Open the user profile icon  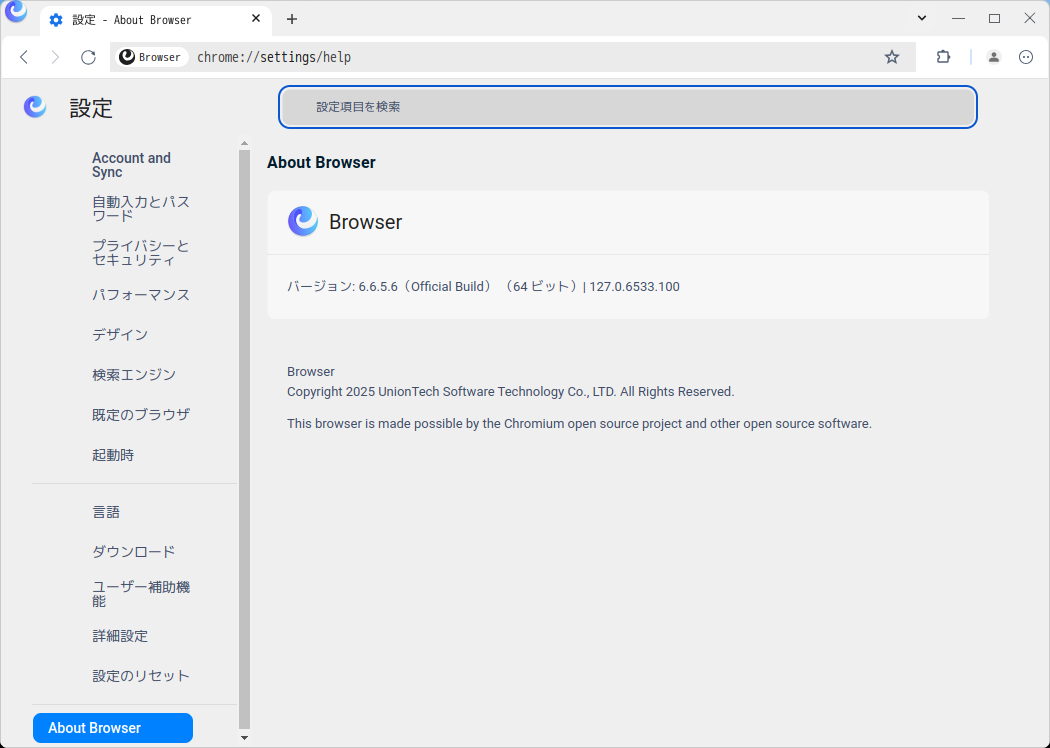pos(993,57)
